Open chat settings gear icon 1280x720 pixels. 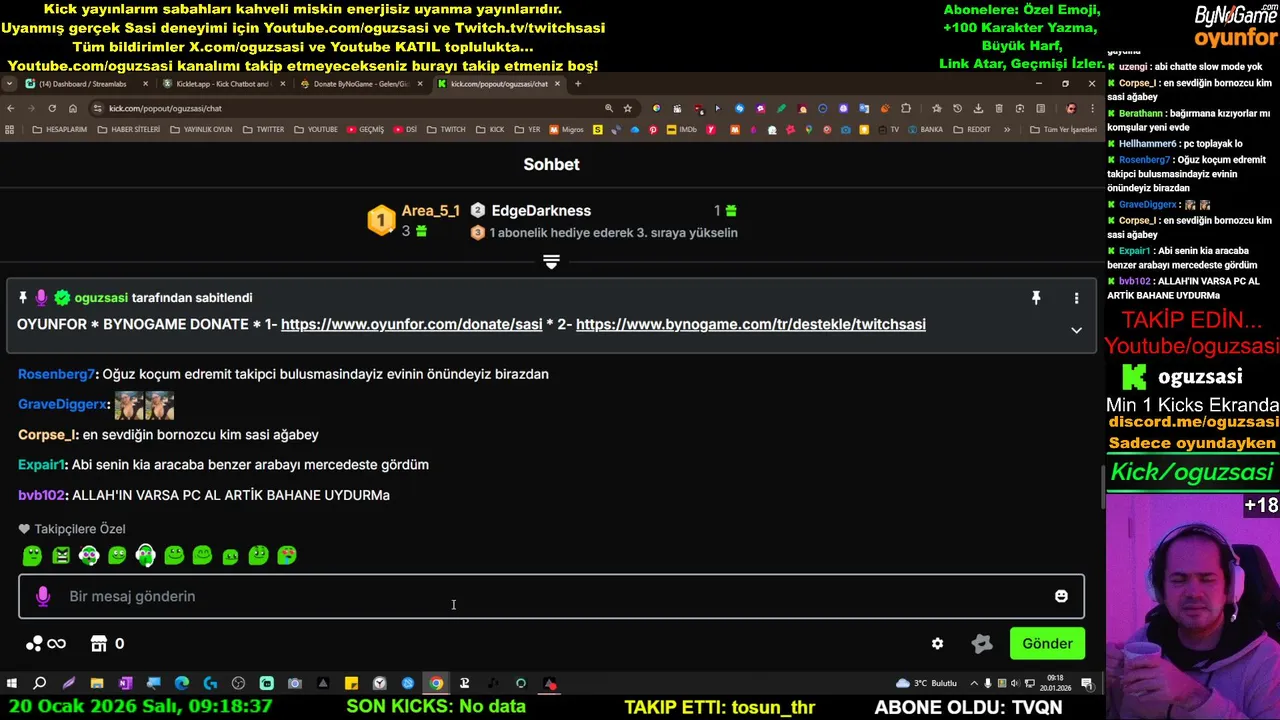click(x=937, y=644)
